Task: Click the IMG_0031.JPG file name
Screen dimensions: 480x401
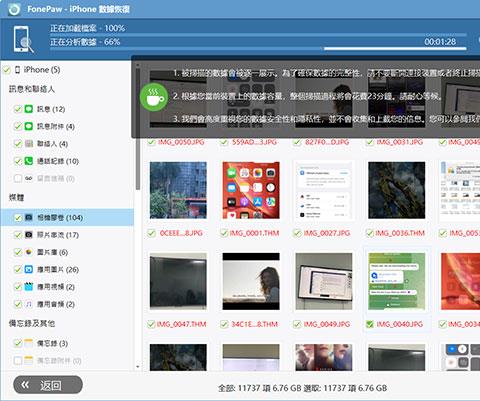Action: tap(400, 142)
